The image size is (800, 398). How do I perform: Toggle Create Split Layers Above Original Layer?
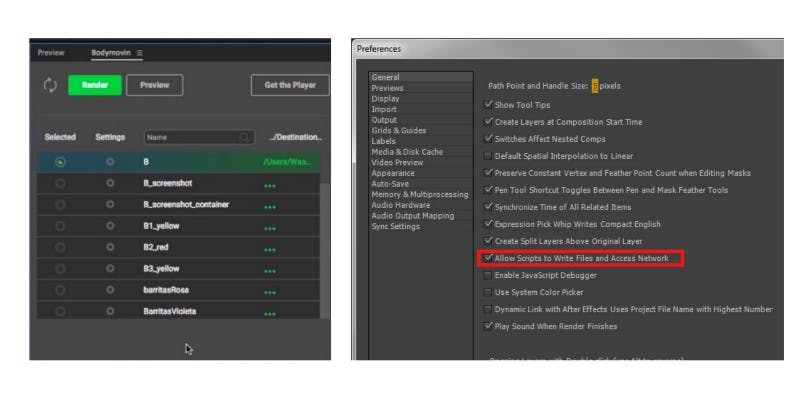[x=488, y=241]
